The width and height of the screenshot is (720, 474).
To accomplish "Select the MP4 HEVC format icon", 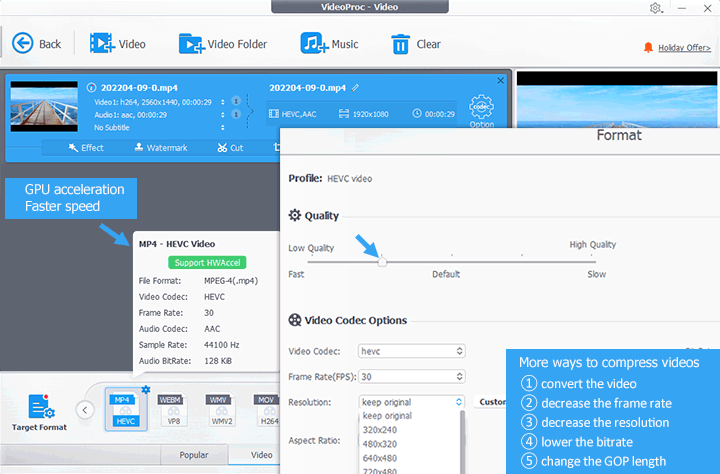I will coord(126,409).
